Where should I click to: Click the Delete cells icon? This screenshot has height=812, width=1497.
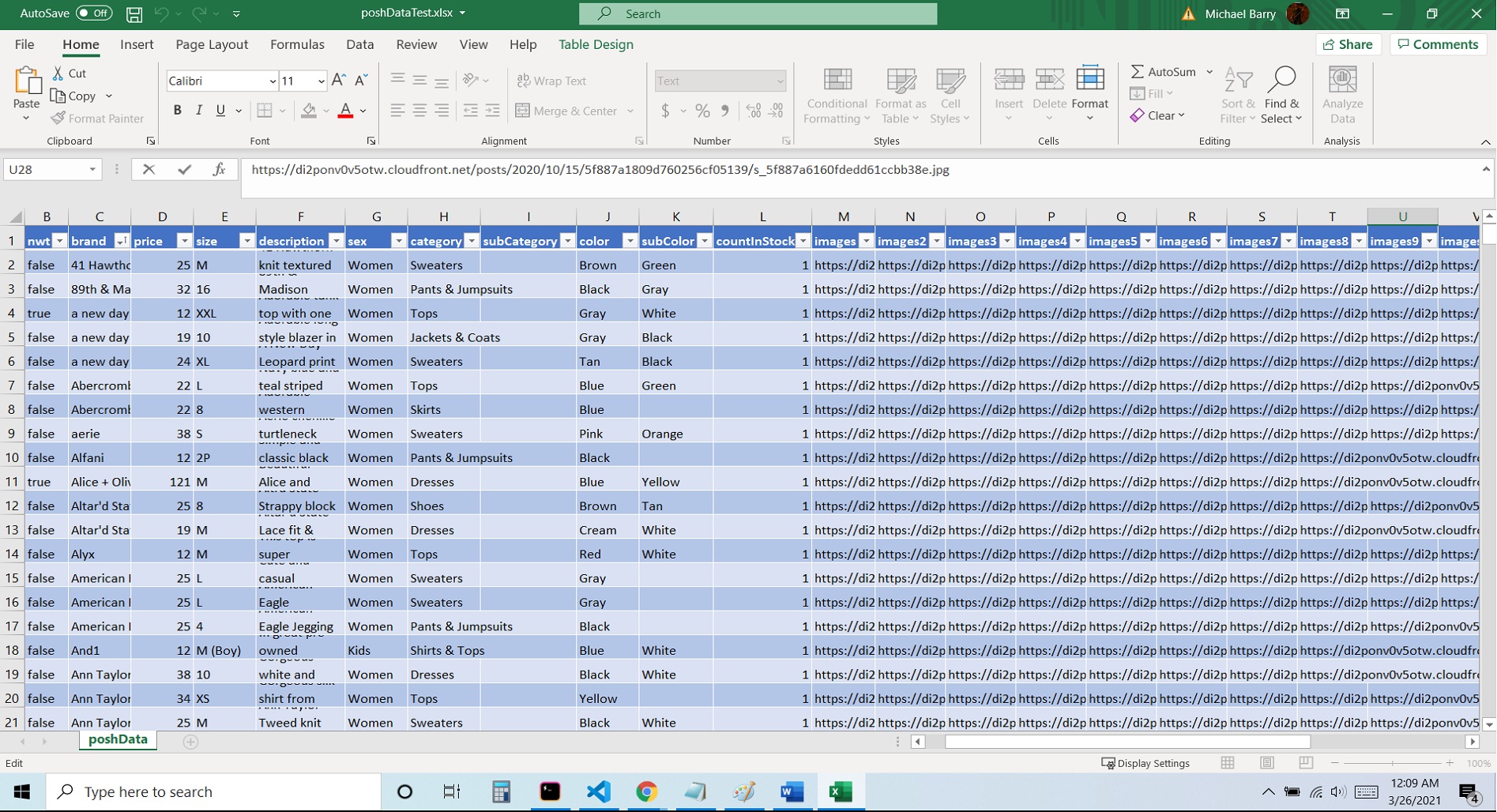click(1049, 80)
